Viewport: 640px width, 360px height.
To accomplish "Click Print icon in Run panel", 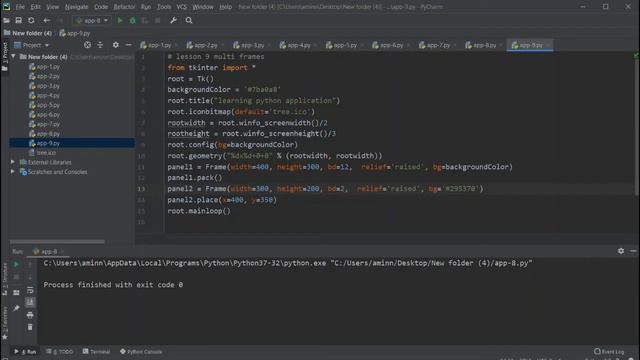I will [x=30, y=315].
